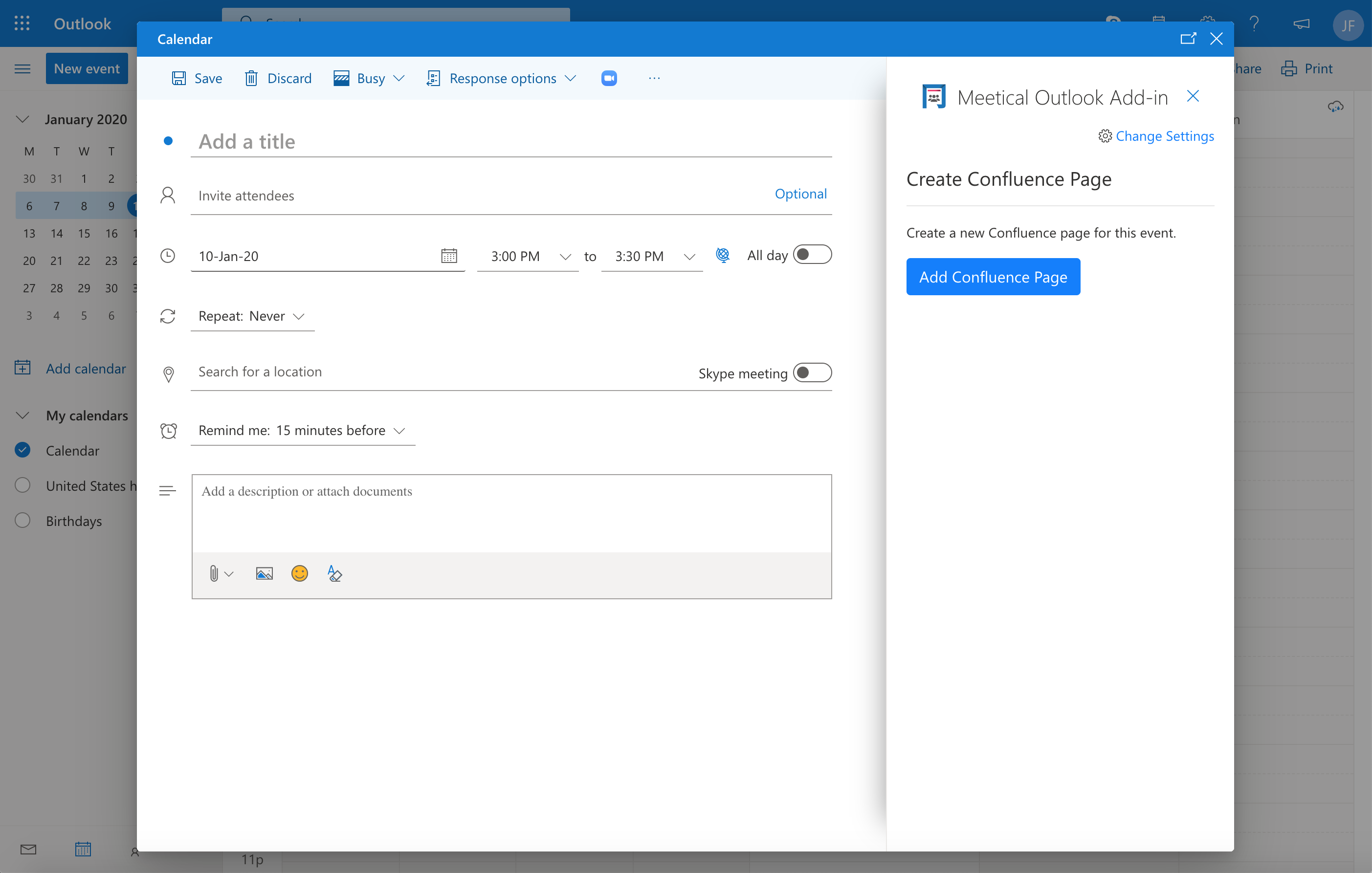This screenshot has width=1372, height=873.
Task: Select January 28 in mini calendar
Action: click(x=56, y=288)
